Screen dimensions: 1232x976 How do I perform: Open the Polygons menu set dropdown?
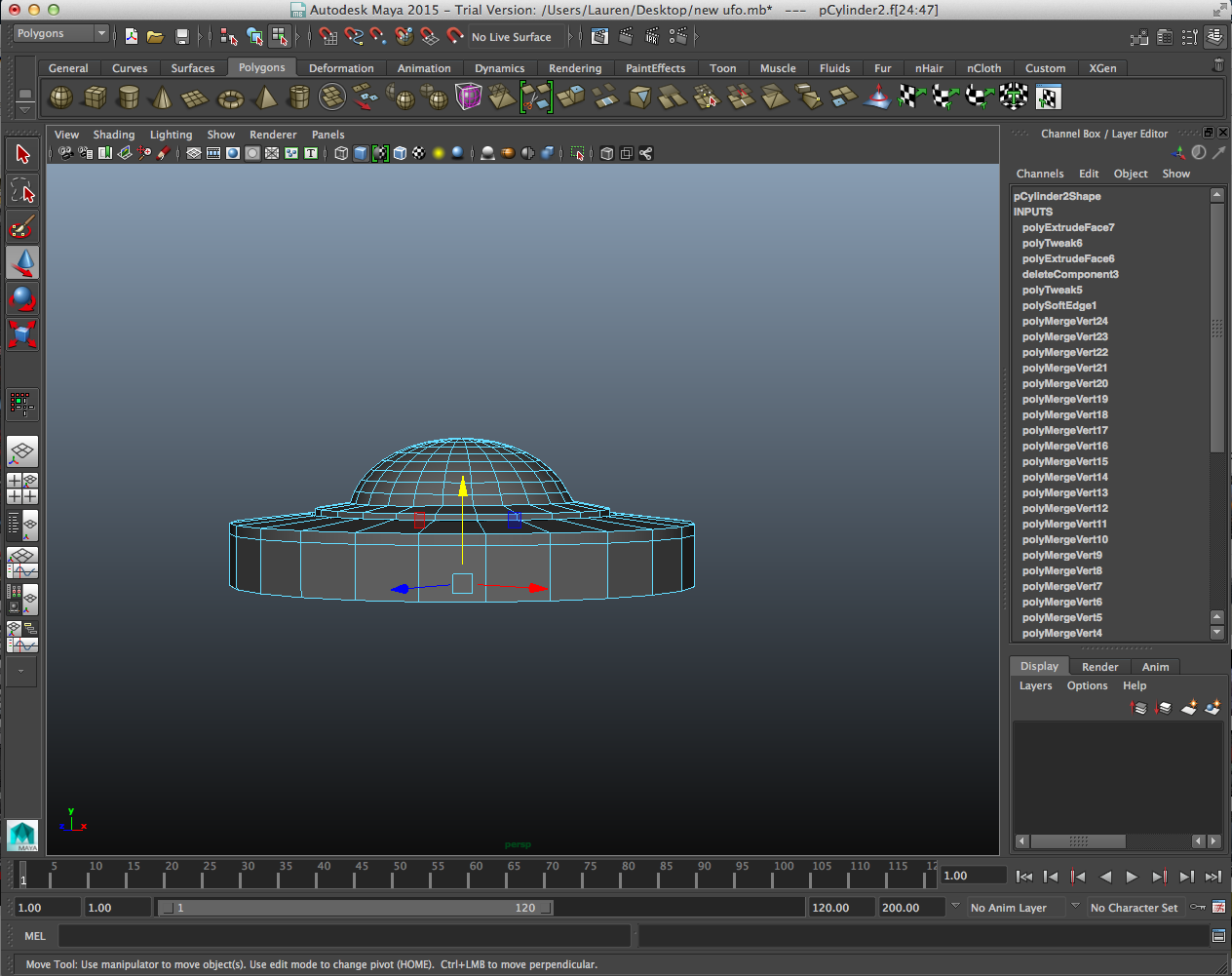[x=60, y=33]
